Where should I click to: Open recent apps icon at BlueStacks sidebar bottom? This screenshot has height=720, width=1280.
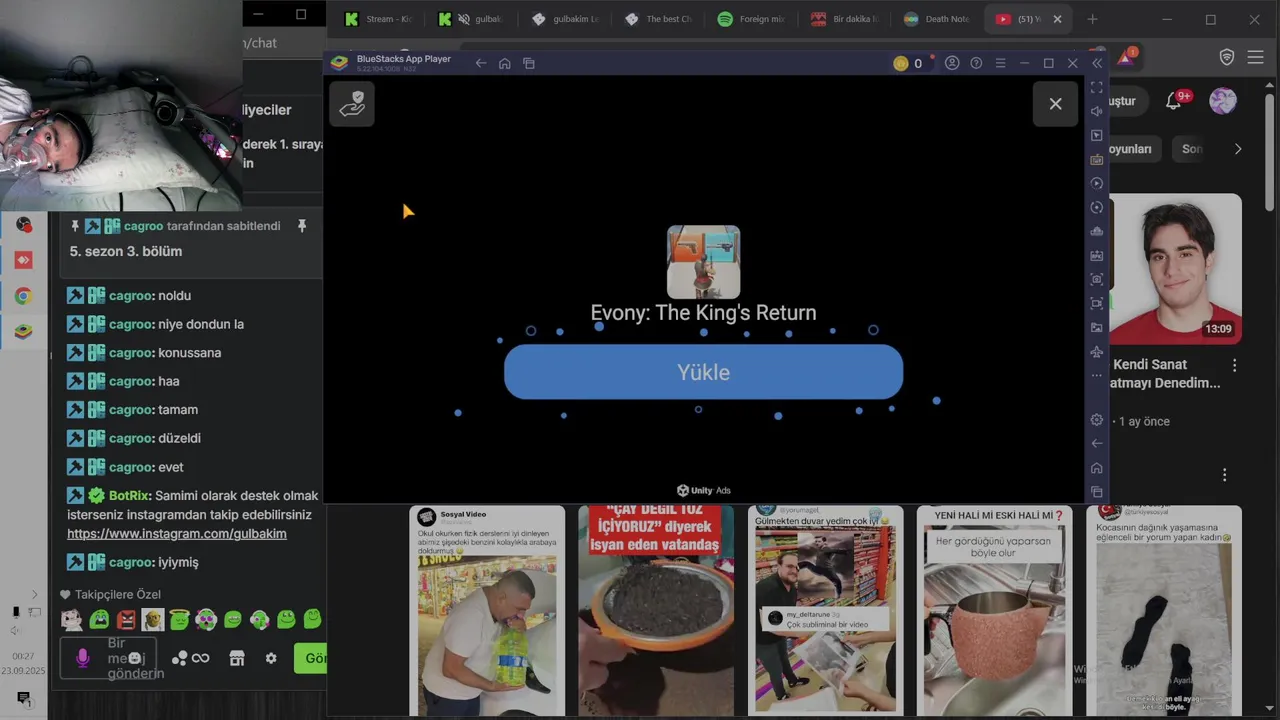coord(1097,492)
